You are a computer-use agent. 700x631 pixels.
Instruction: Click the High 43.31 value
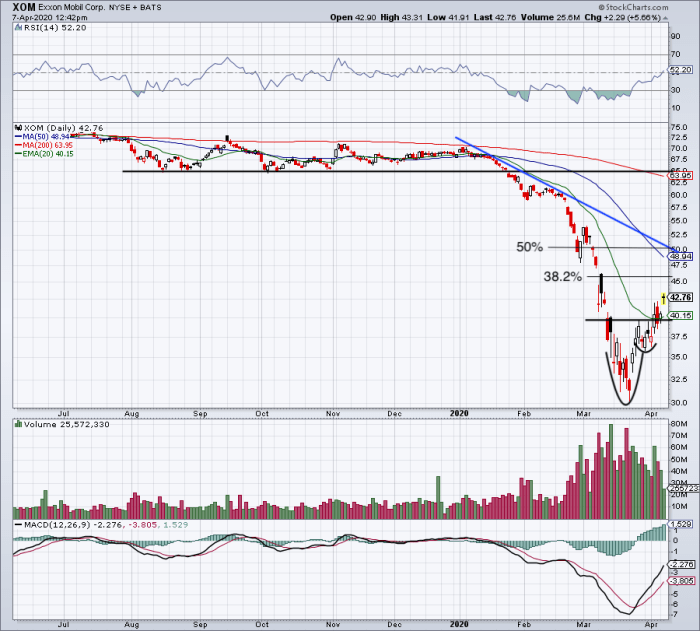pyautogui.click(x=401, y=17)
